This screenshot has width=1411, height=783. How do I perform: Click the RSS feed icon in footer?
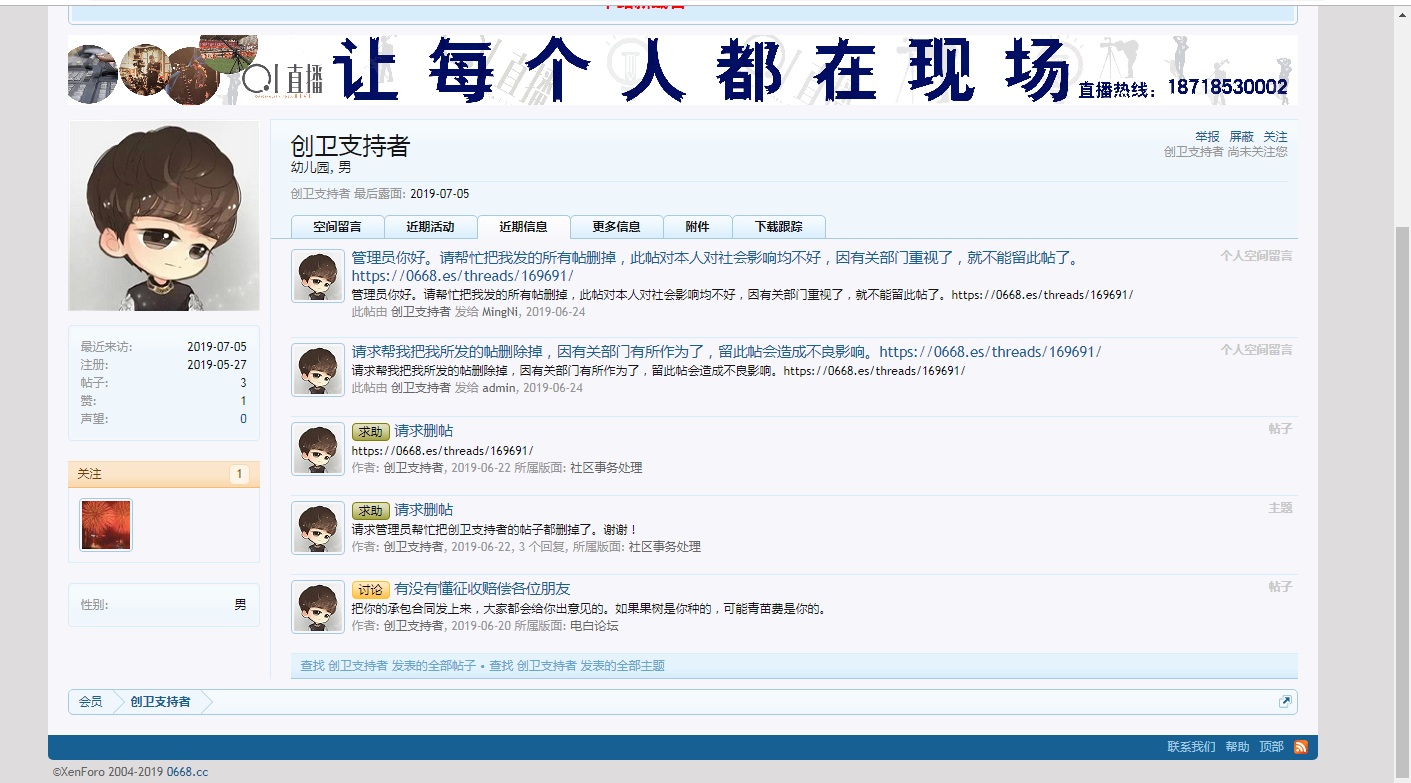click(1300, 747)
